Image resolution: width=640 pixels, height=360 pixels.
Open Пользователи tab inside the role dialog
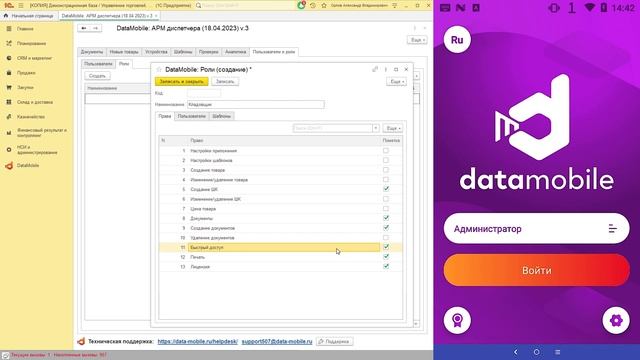tap(191, 116)
